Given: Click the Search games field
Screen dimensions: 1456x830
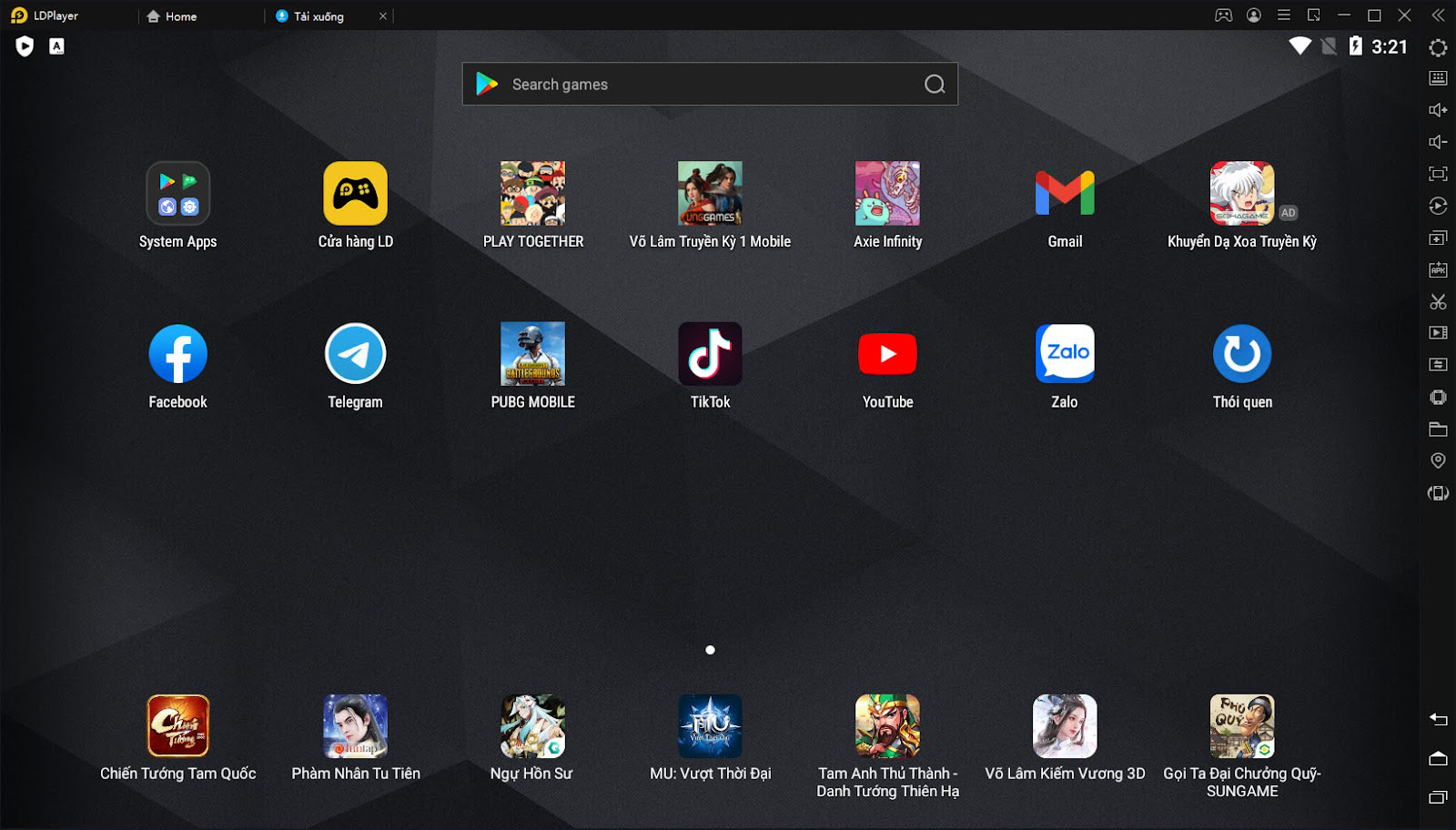Looking at the screenshot, I should (710, 84).
